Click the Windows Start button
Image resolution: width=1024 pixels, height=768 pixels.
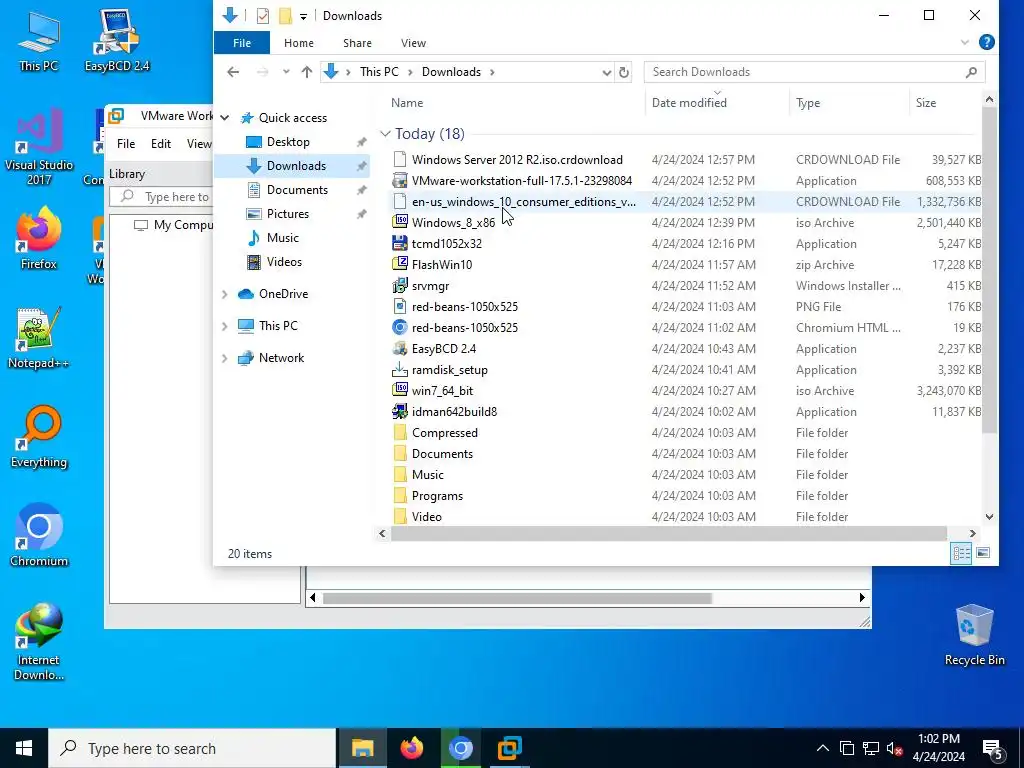pyautogui.click(x=24, y=748)
